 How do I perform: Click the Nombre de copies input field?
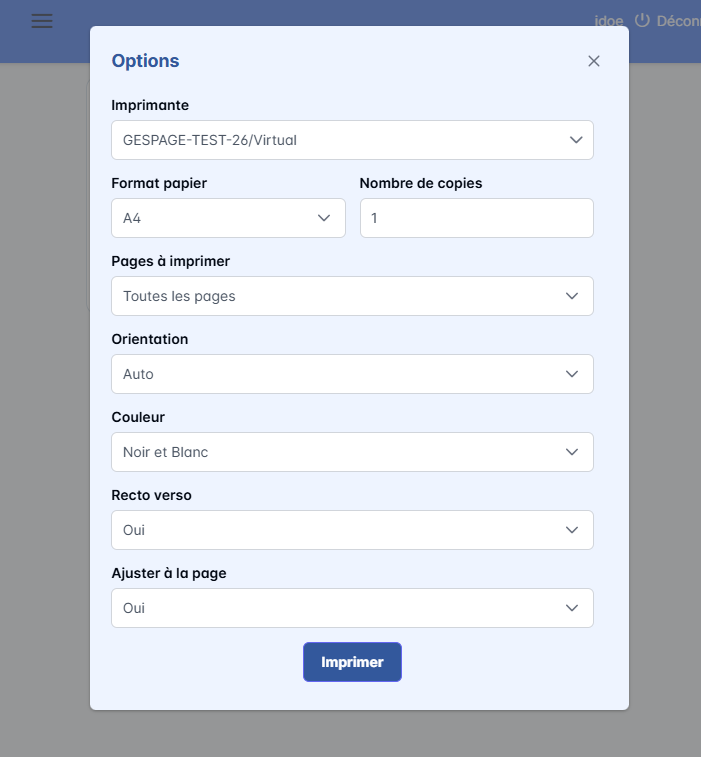476,218
